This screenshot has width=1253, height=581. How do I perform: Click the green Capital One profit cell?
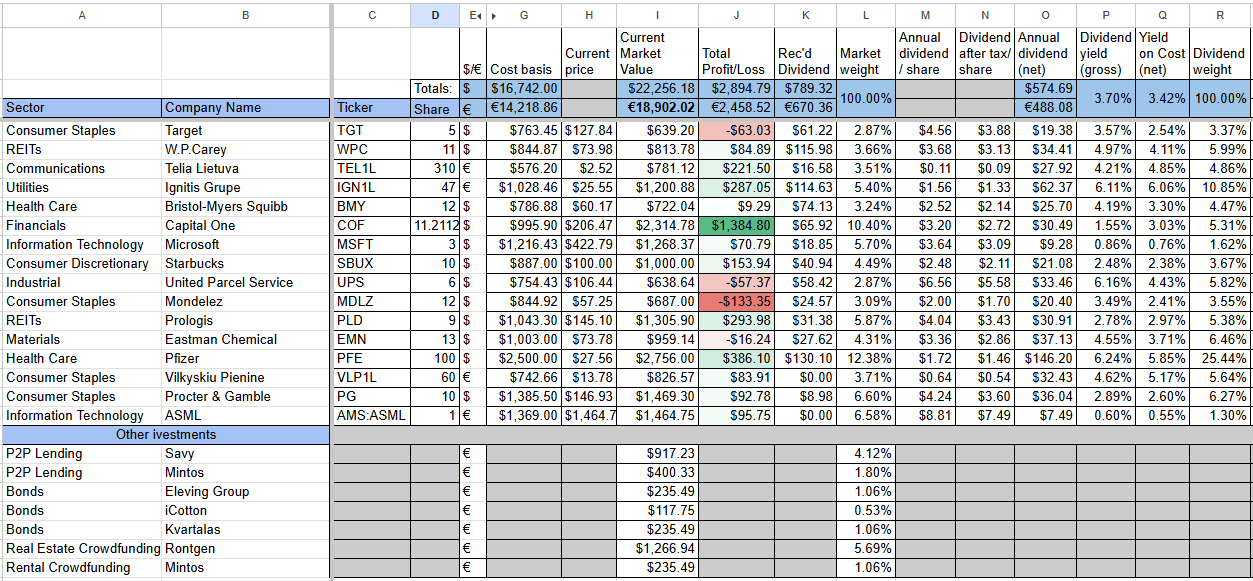(736, 226)
